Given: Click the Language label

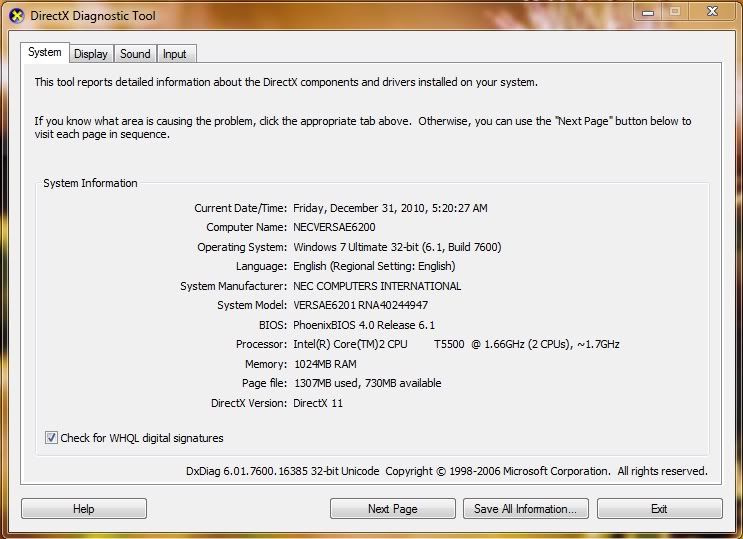Looking at the screenshot, I should [262, 266].
